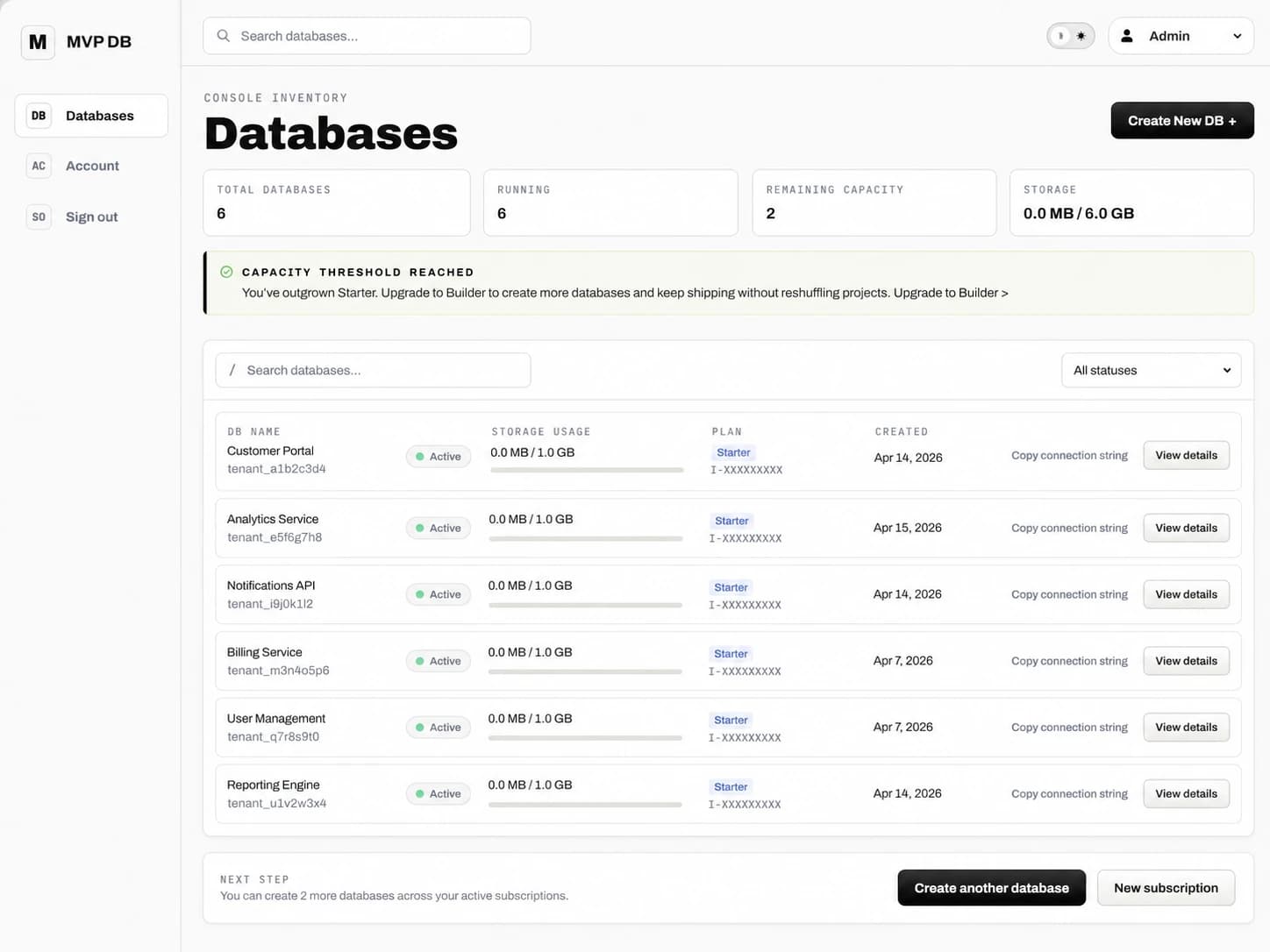Click the Reporting Engine database name

point(274,785)
